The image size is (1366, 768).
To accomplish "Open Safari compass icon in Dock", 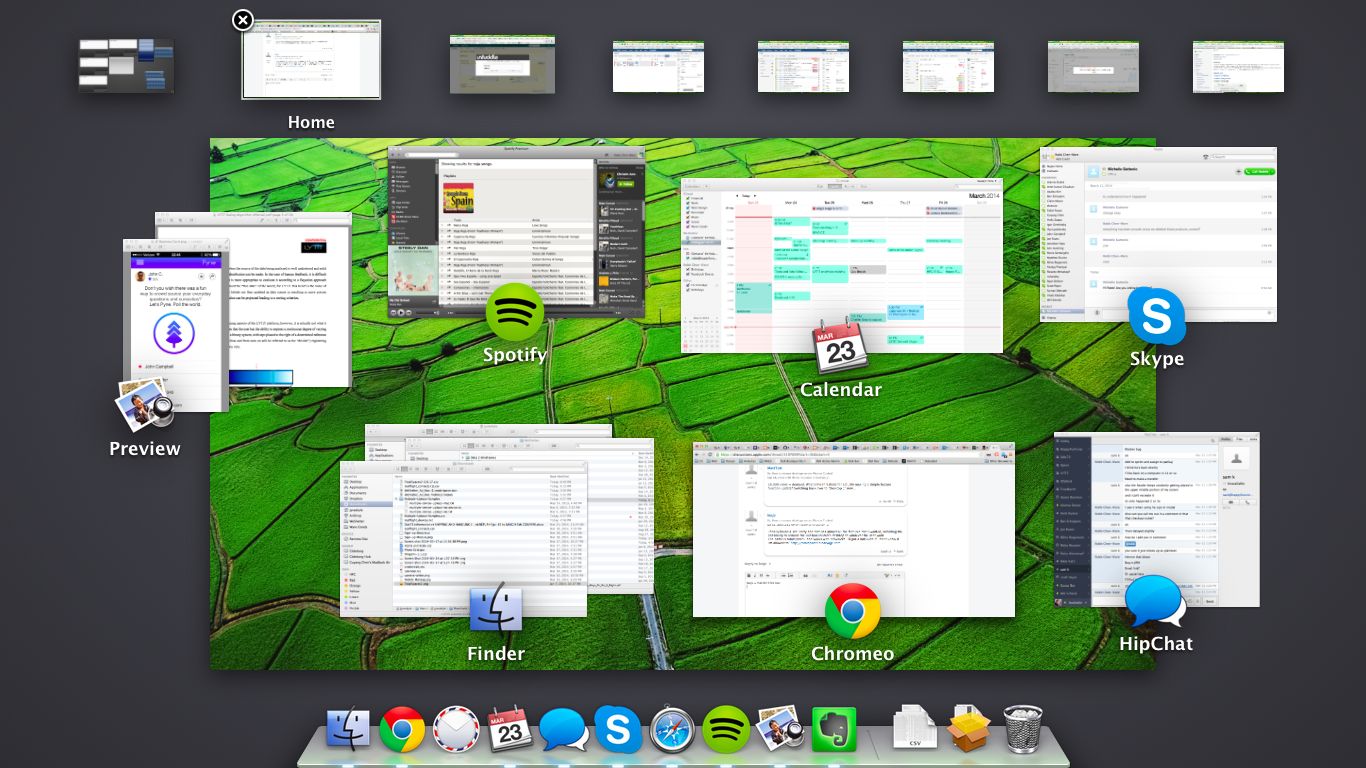I will 672,730.
